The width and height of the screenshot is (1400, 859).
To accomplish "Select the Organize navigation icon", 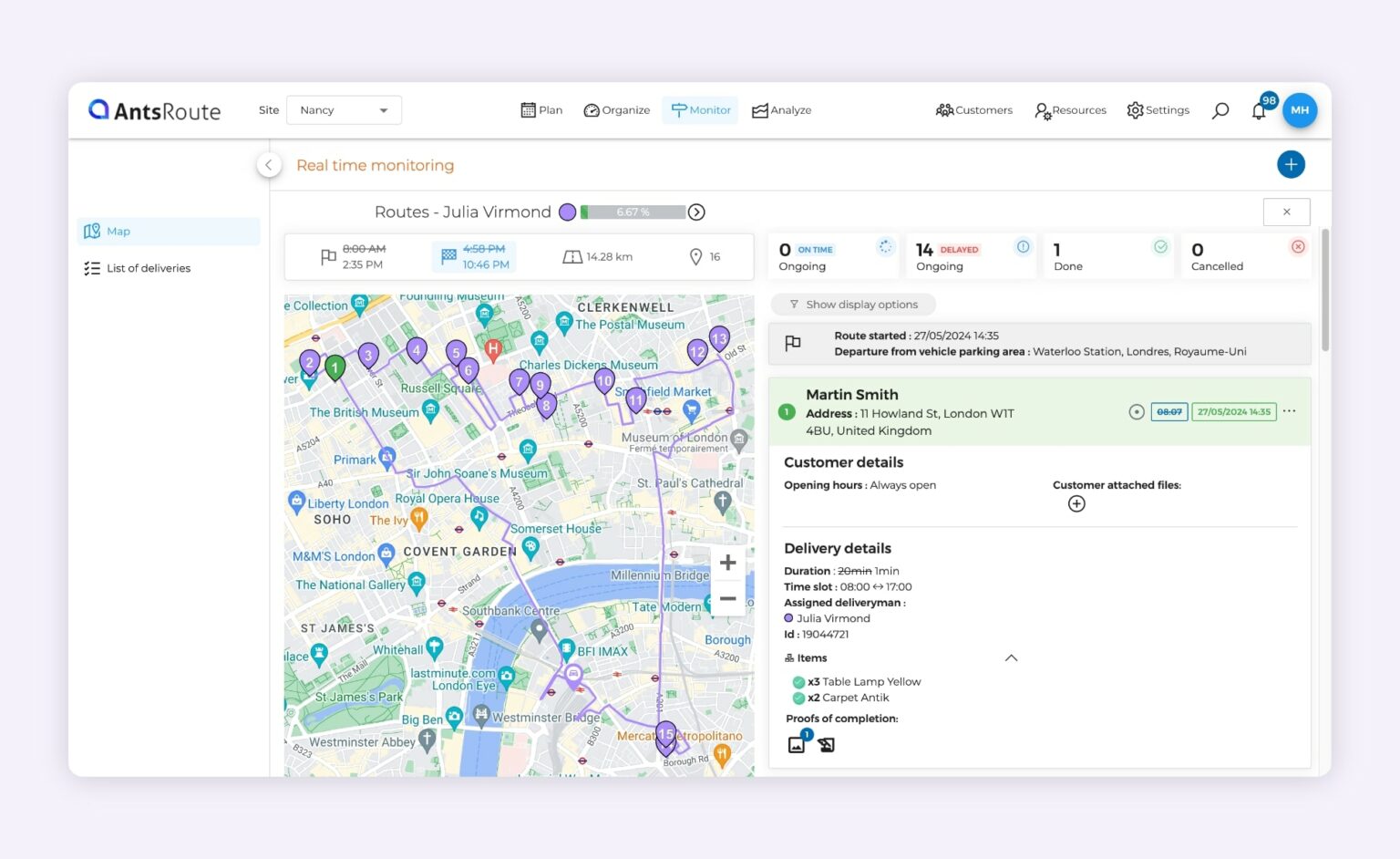I will (x=592, y=109).
